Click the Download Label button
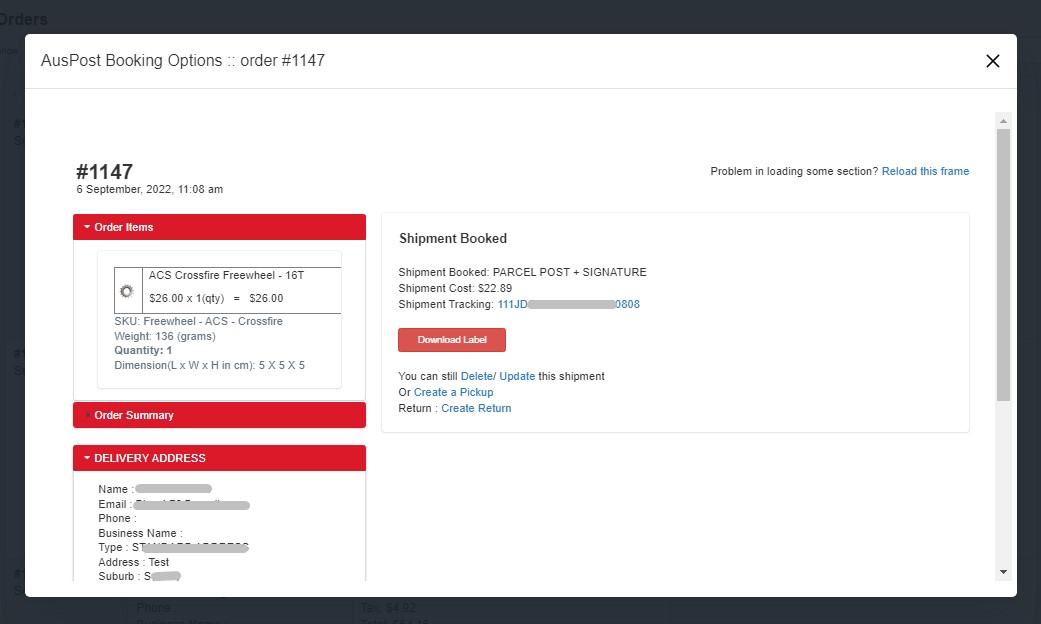This screenshot has height=624, width=1041. click(451, 340)
